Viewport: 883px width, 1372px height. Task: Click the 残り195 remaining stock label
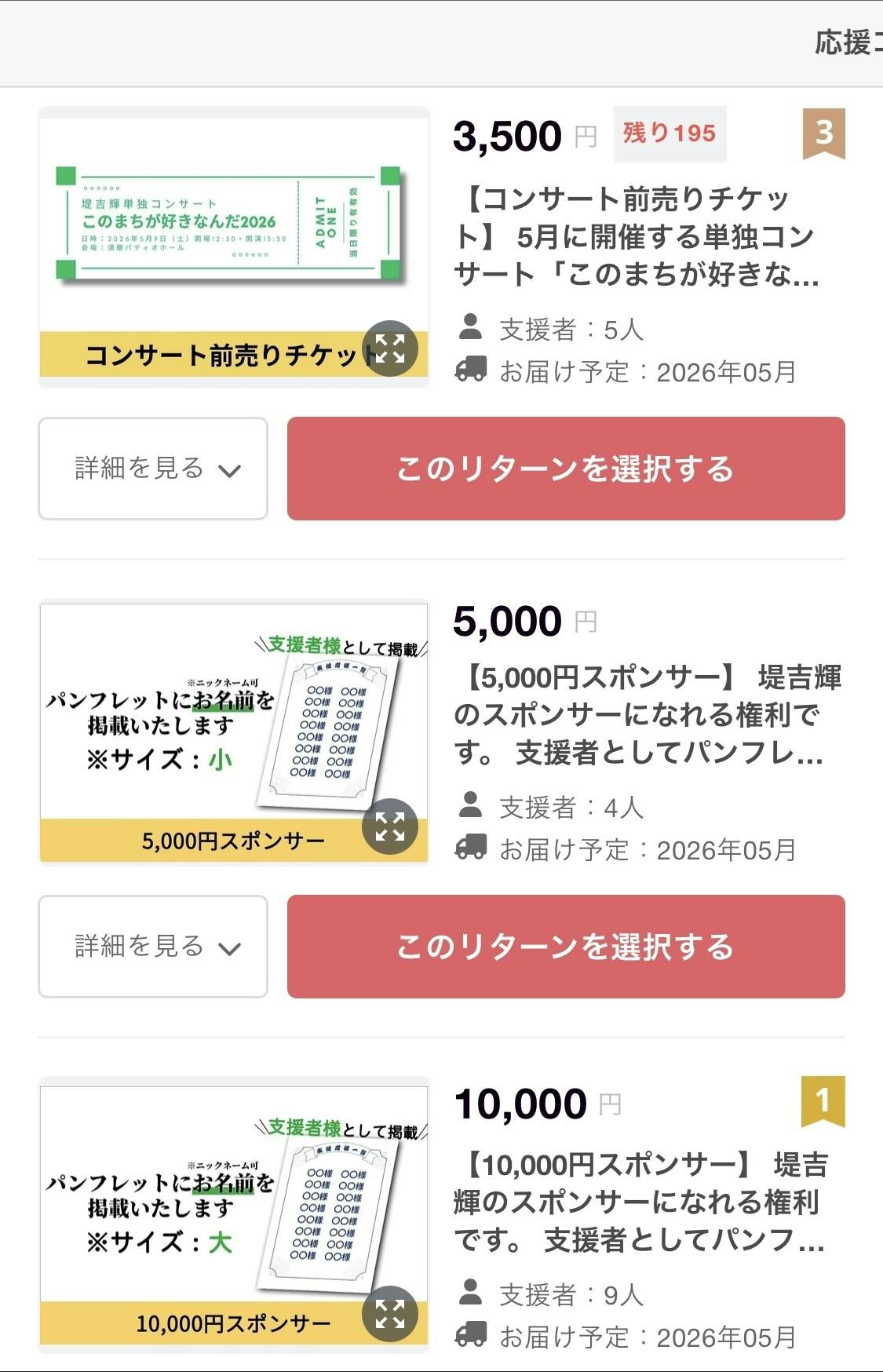(x=670, y=133)
